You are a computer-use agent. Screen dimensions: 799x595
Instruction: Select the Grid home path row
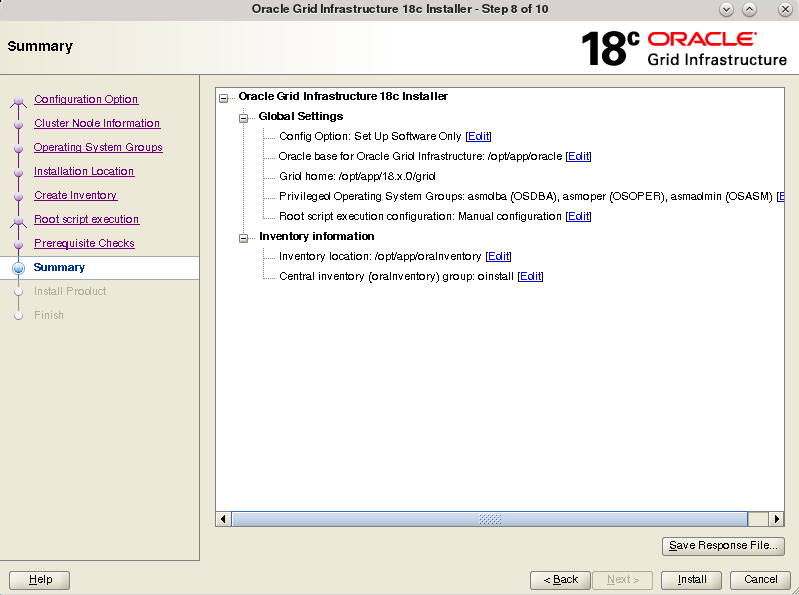pyautogui.click(x=357, y=176)
